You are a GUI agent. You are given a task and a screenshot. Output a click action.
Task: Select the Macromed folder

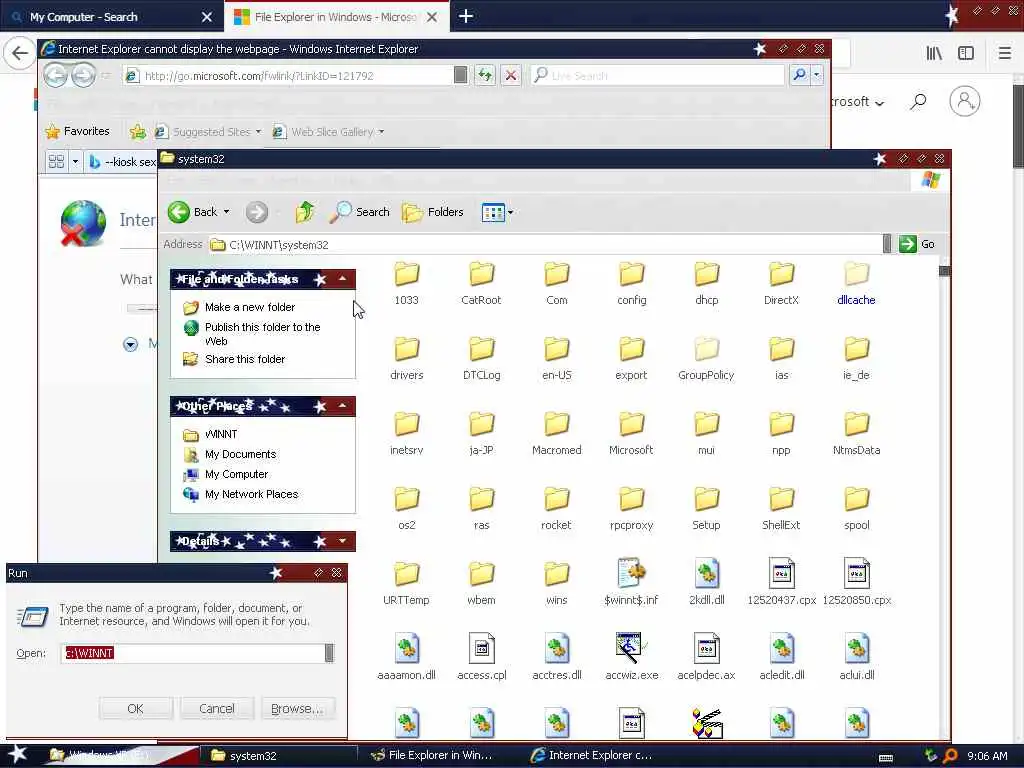click(x=556, y=434)
